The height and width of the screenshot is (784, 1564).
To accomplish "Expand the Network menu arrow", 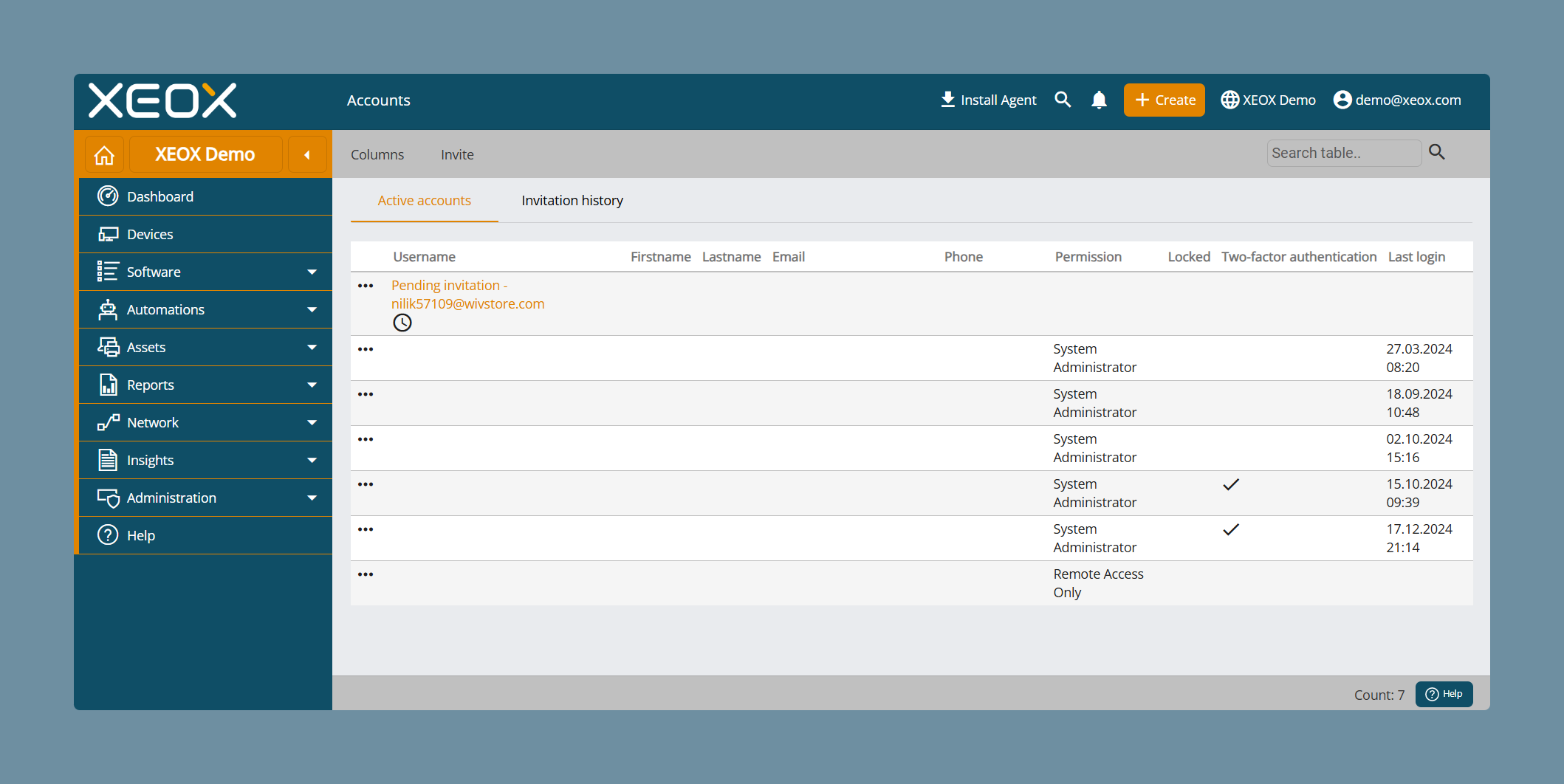I will point(312,423).
